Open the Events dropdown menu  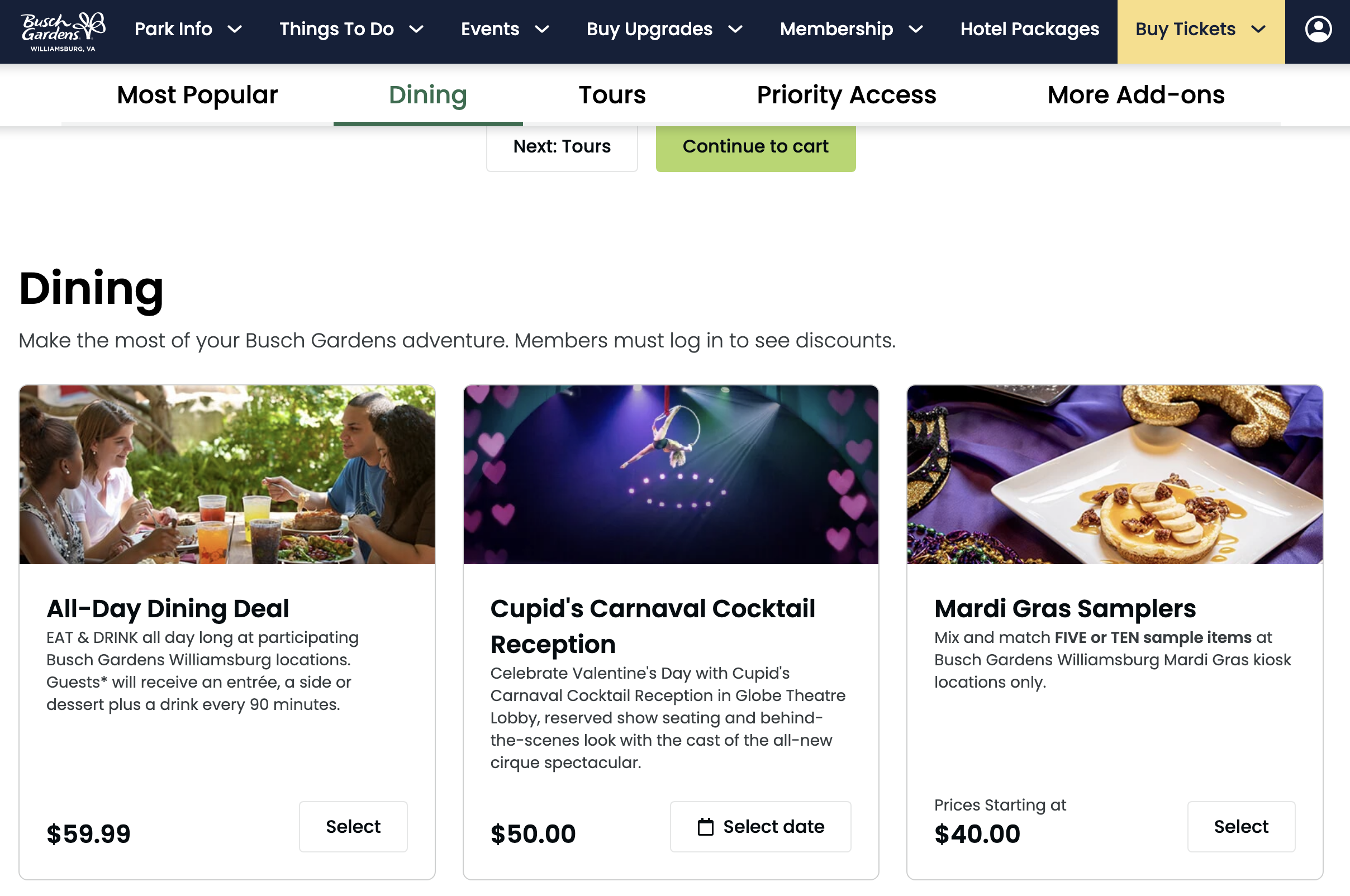504,29
